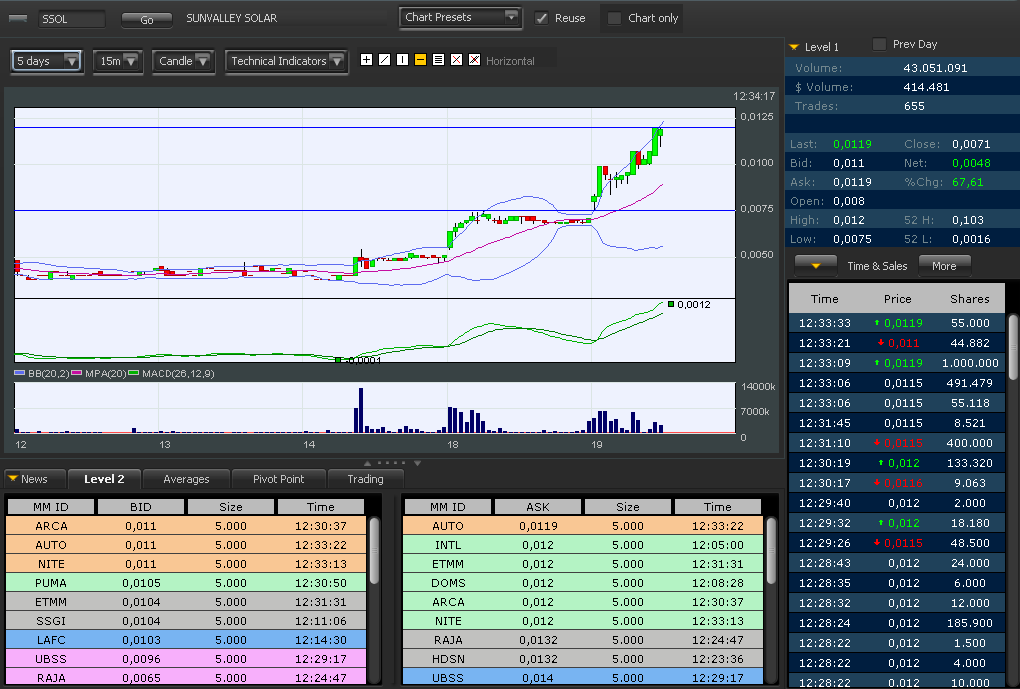Enable the Chart only checkbox
This screenshot has width=1020, height=689.
click(614, 18)
